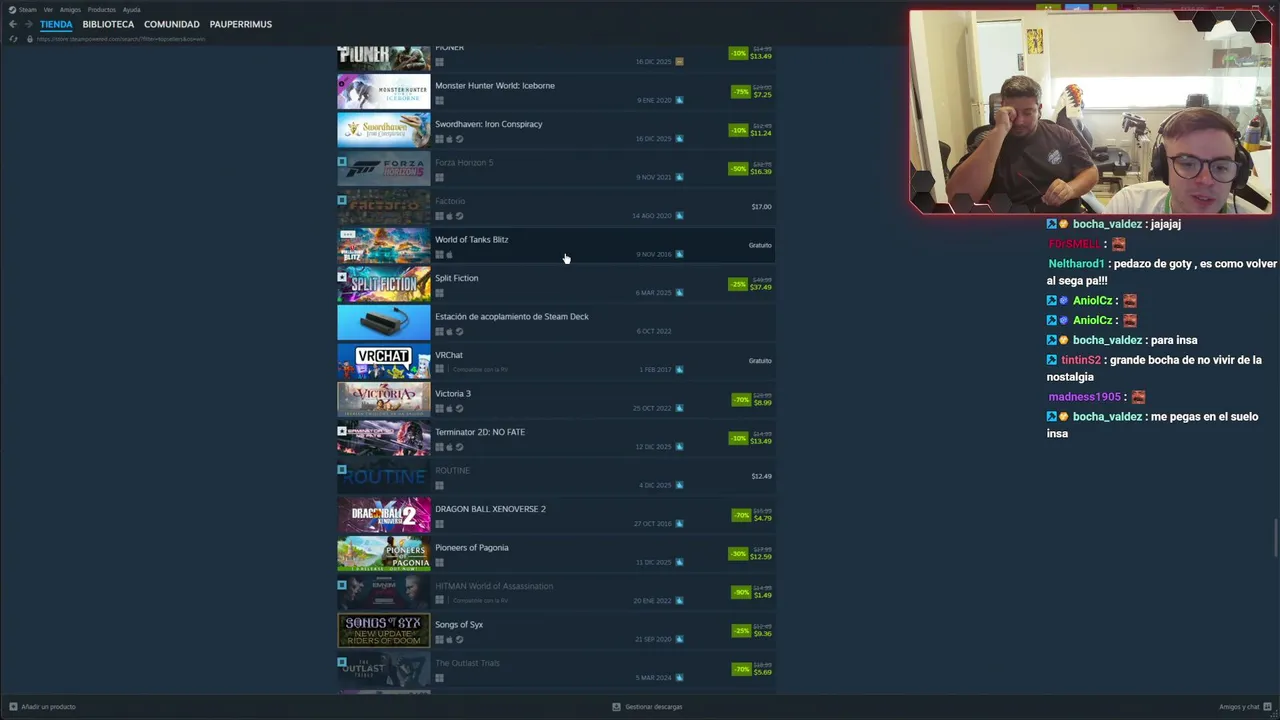The height and width of the screenshot is (720, 1280).
Task: Click the review icon on World of Tanks Blitz
Action: coord(680,254)
